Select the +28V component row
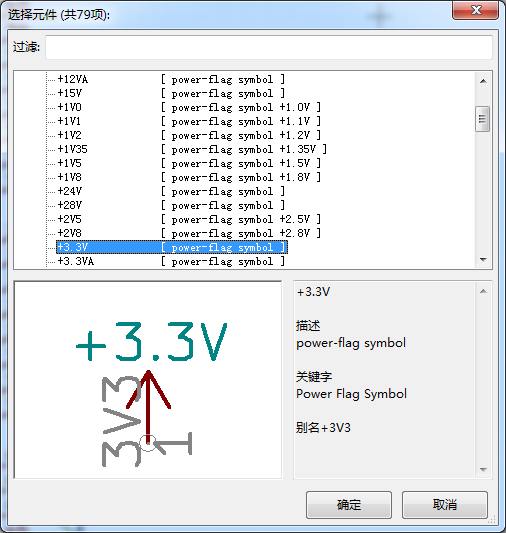 (x=171, y=205)
